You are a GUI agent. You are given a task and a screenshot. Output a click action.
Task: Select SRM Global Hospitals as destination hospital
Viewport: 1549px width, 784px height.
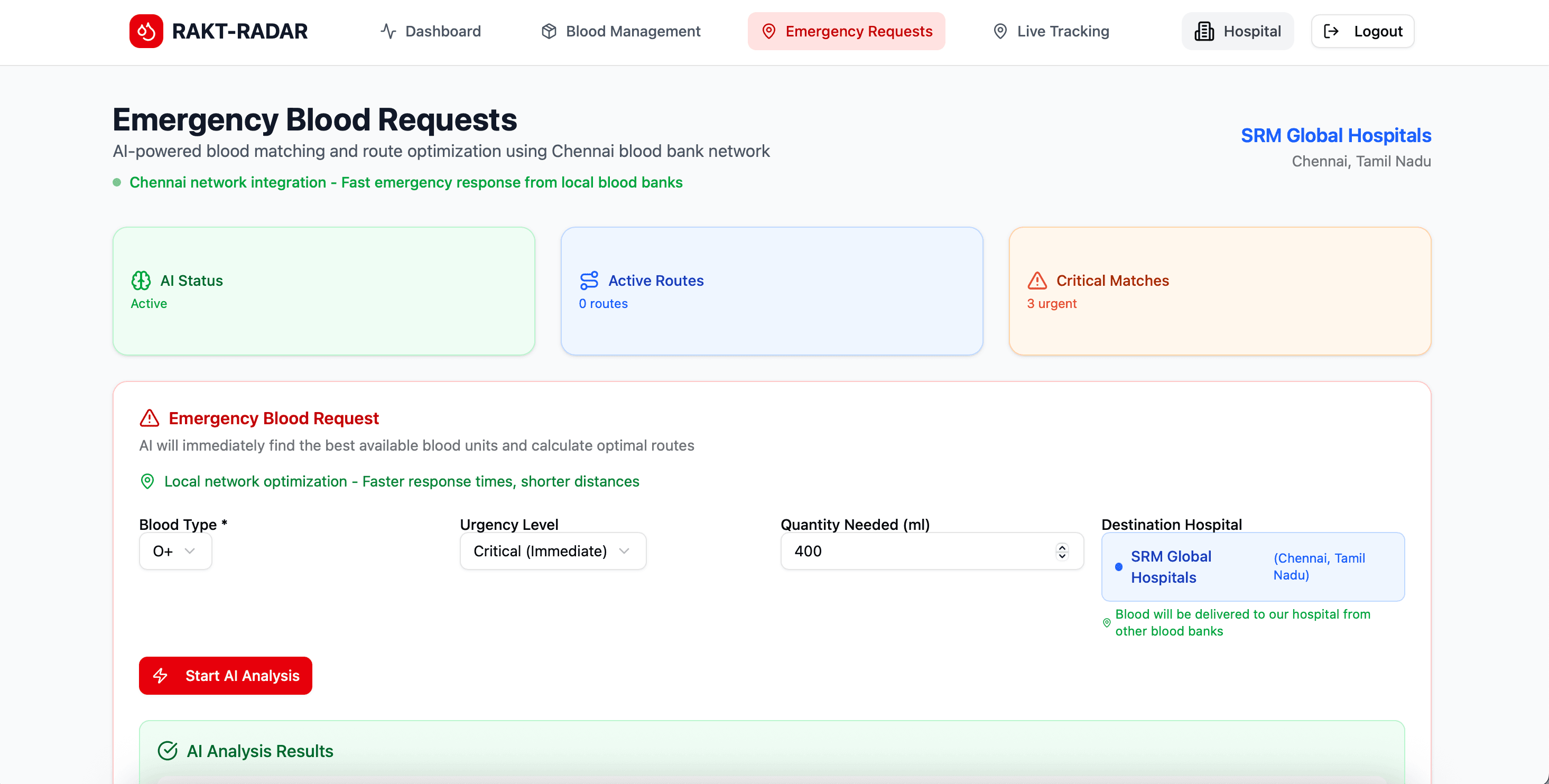point(1253,566)
